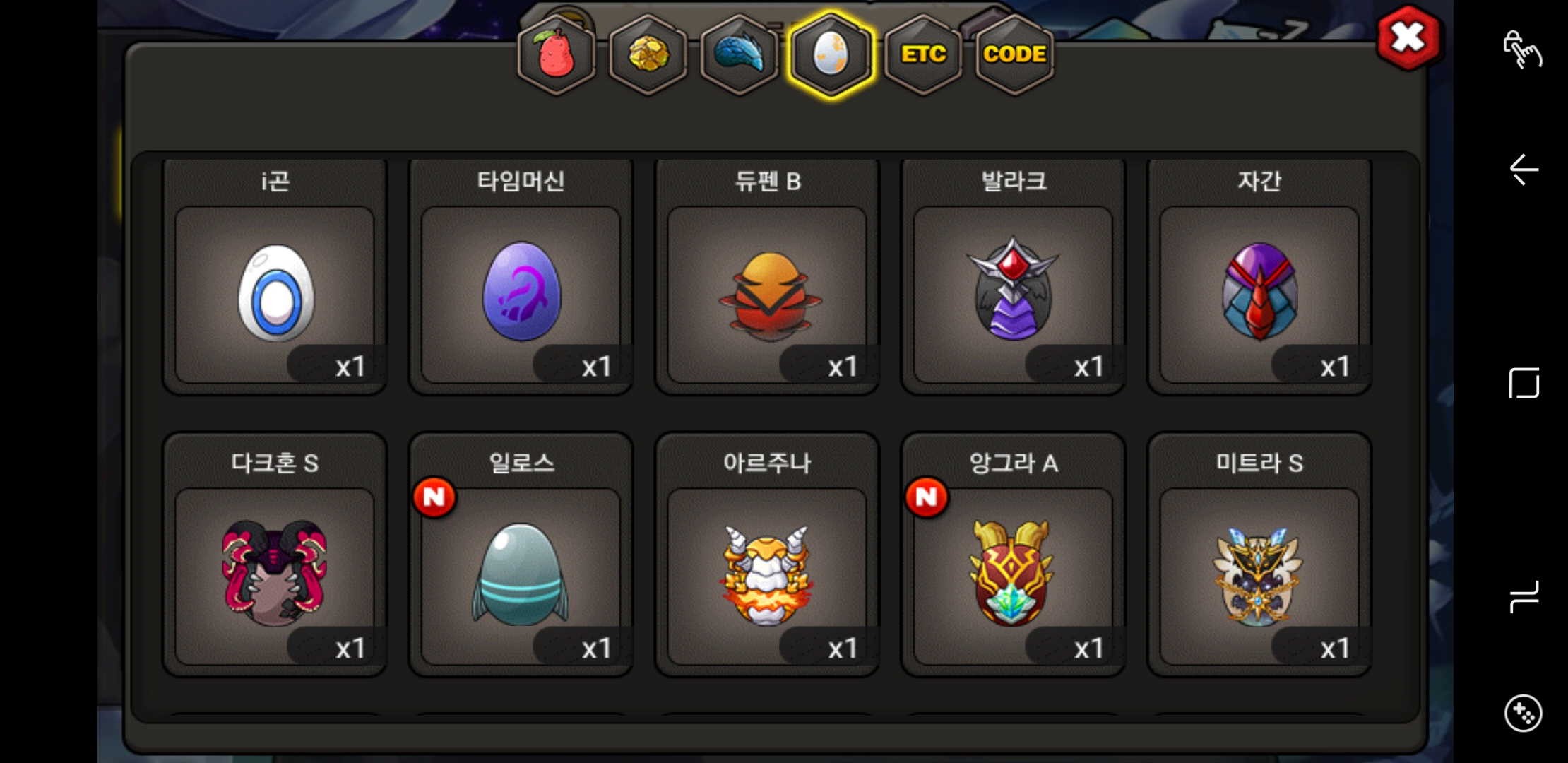This screenshot has height=763, width=1568.
Task: Open the ETC tab
Action: (923, 54)
